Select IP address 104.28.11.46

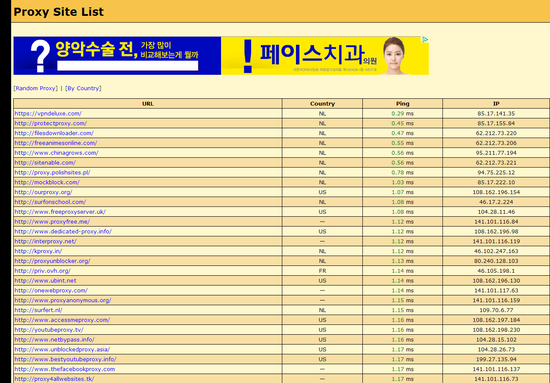point(496,212)
